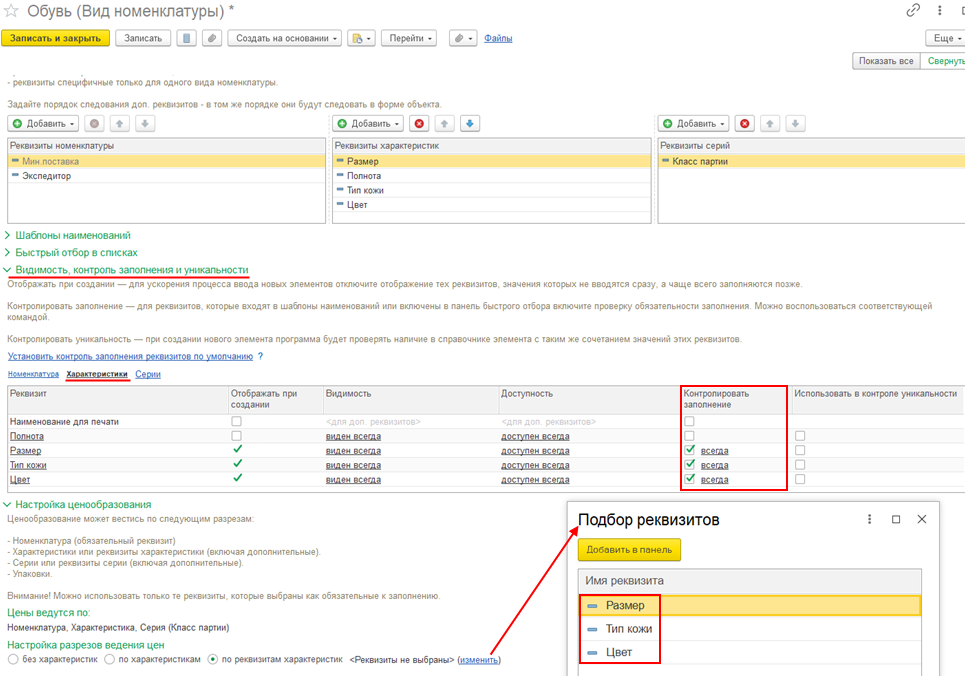
Task: Delete the selected characteristic attribute with red X
Action: [x=419, y=124]
